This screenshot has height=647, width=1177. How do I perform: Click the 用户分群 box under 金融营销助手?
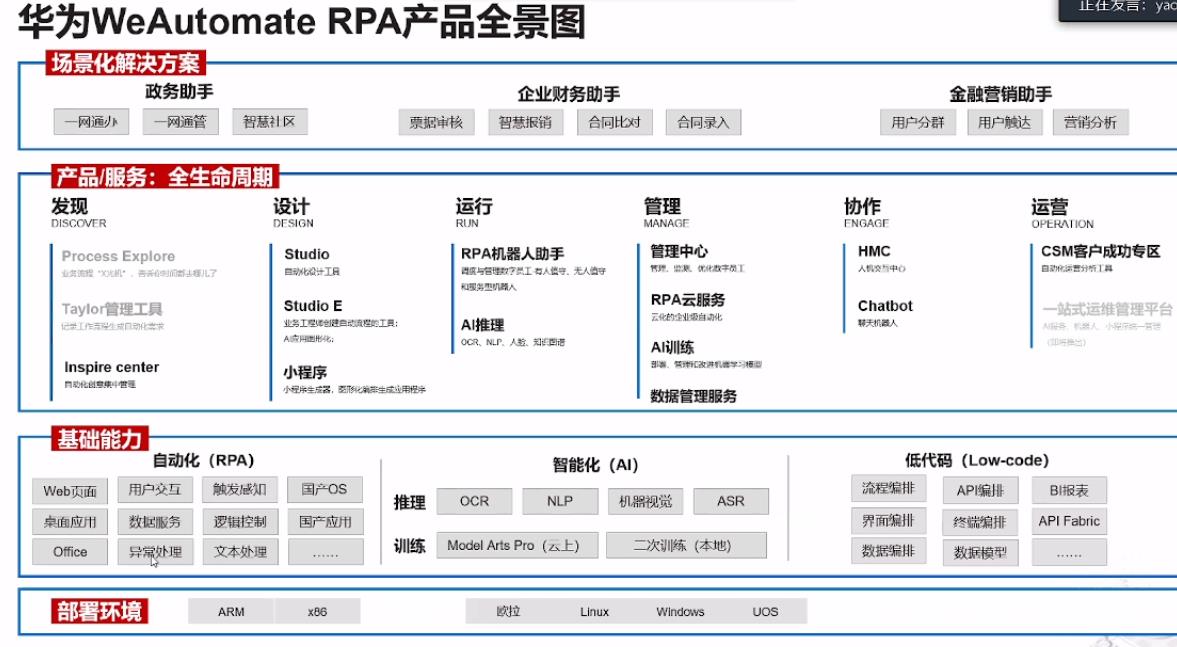[x=918, y=123]
